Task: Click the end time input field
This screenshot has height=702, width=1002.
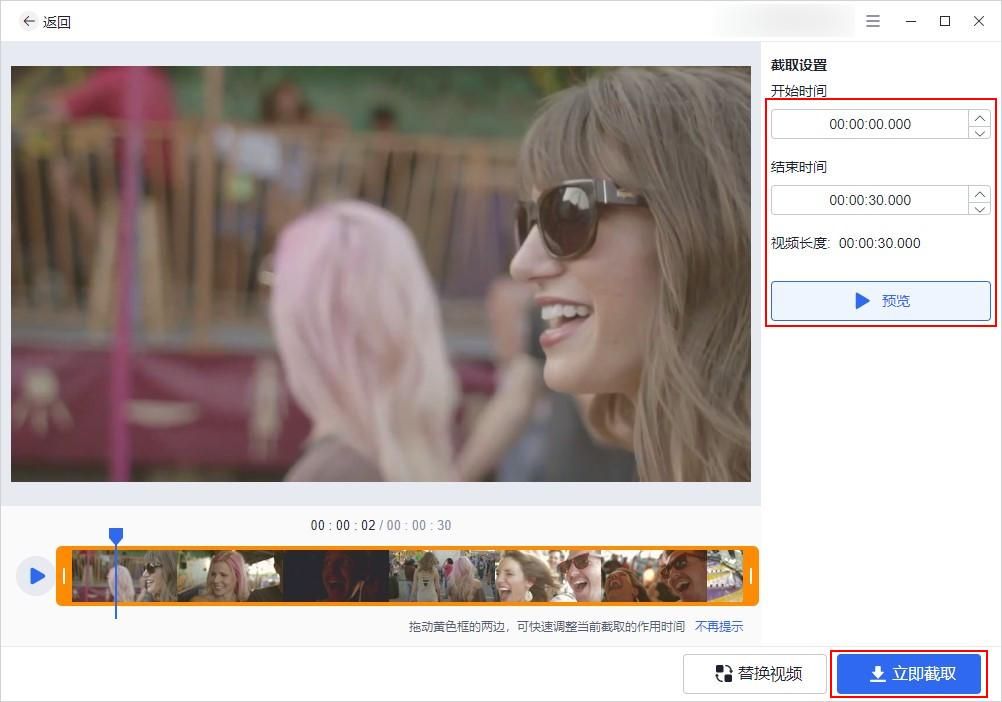Action: pos(870,200)
